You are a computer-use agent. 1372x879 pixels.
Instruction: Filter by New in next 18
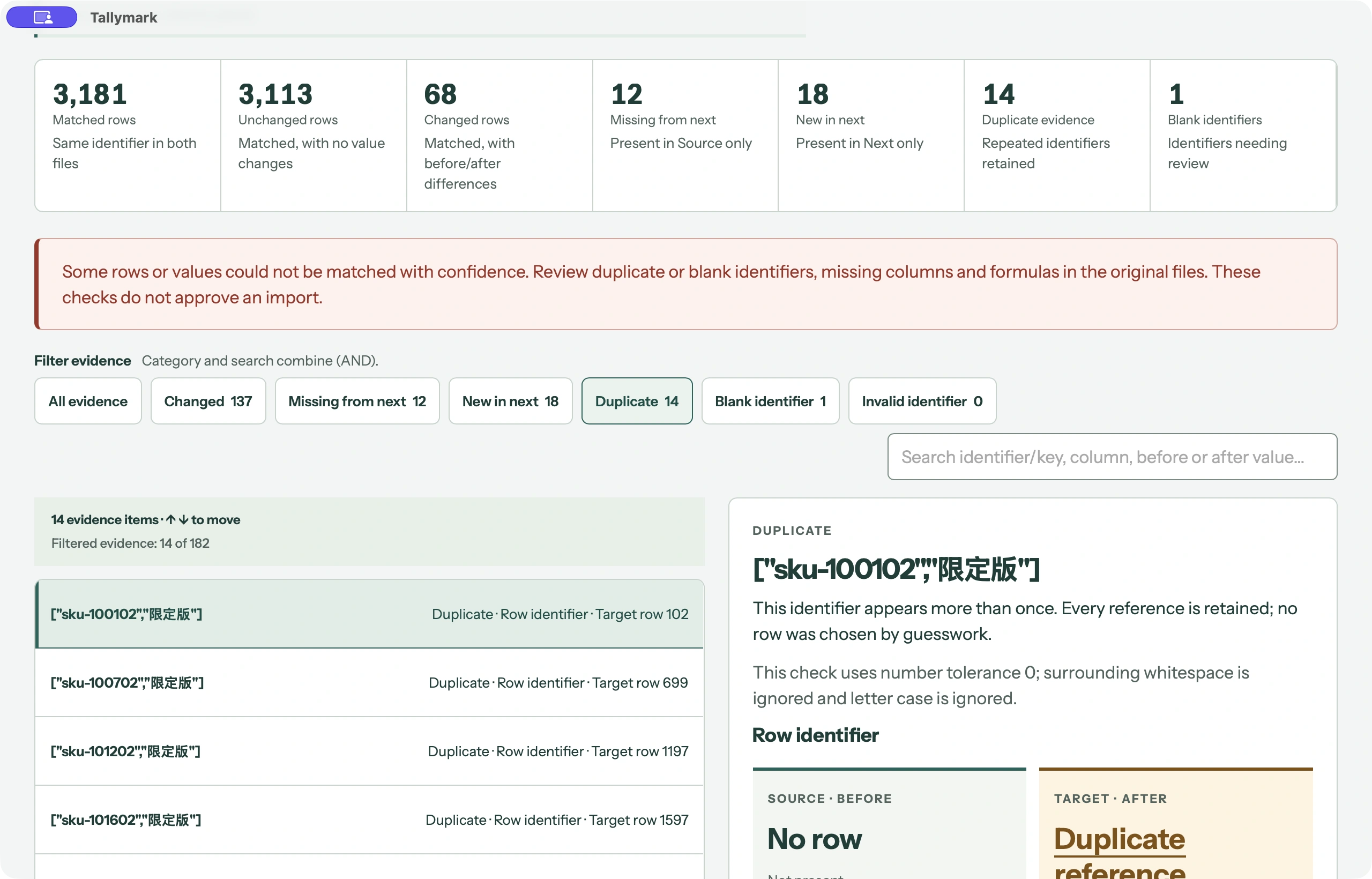[x=510, y=401]
